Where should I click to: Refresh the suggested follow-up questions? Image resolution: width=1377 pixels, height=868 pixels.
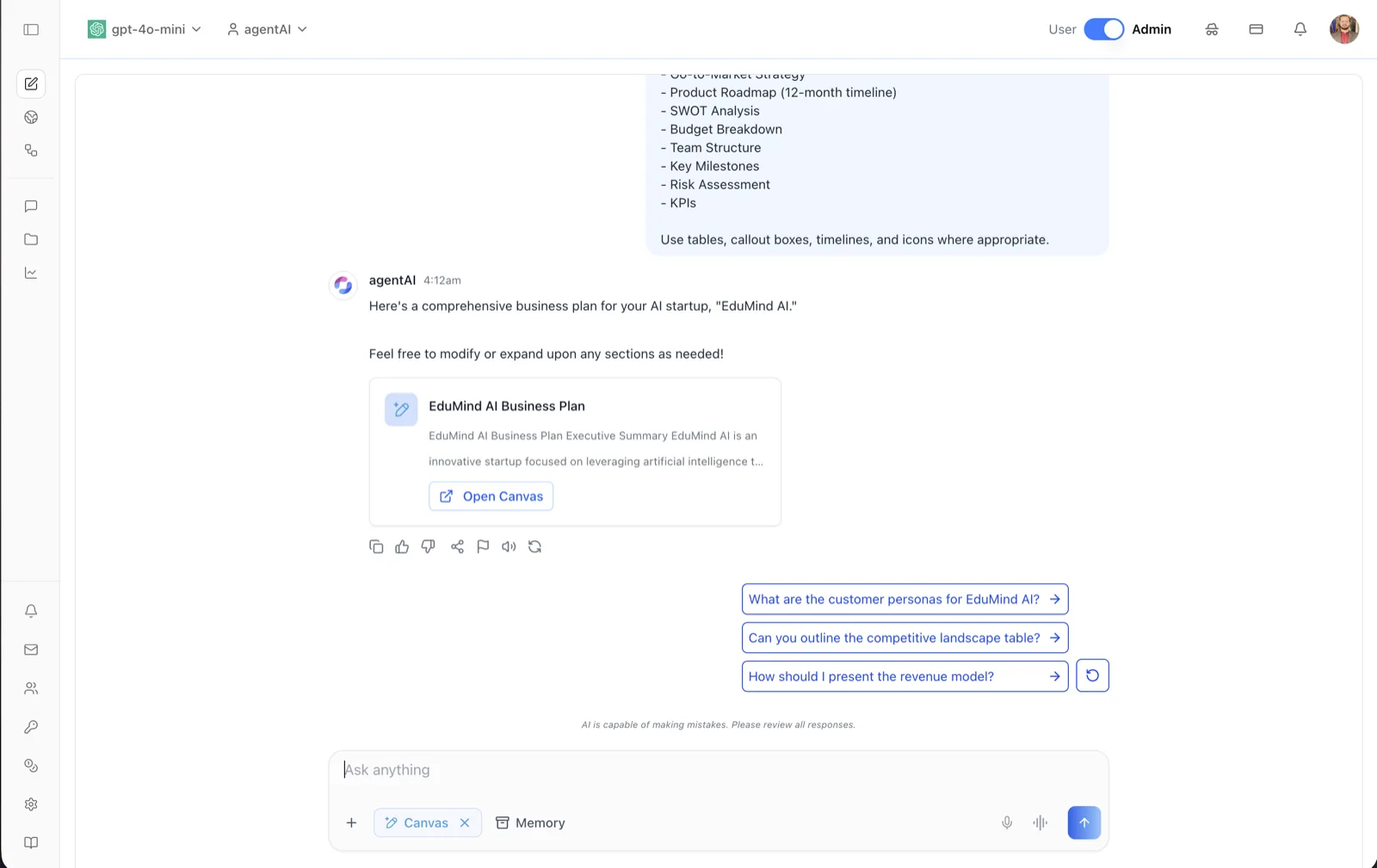(1092, 675)
